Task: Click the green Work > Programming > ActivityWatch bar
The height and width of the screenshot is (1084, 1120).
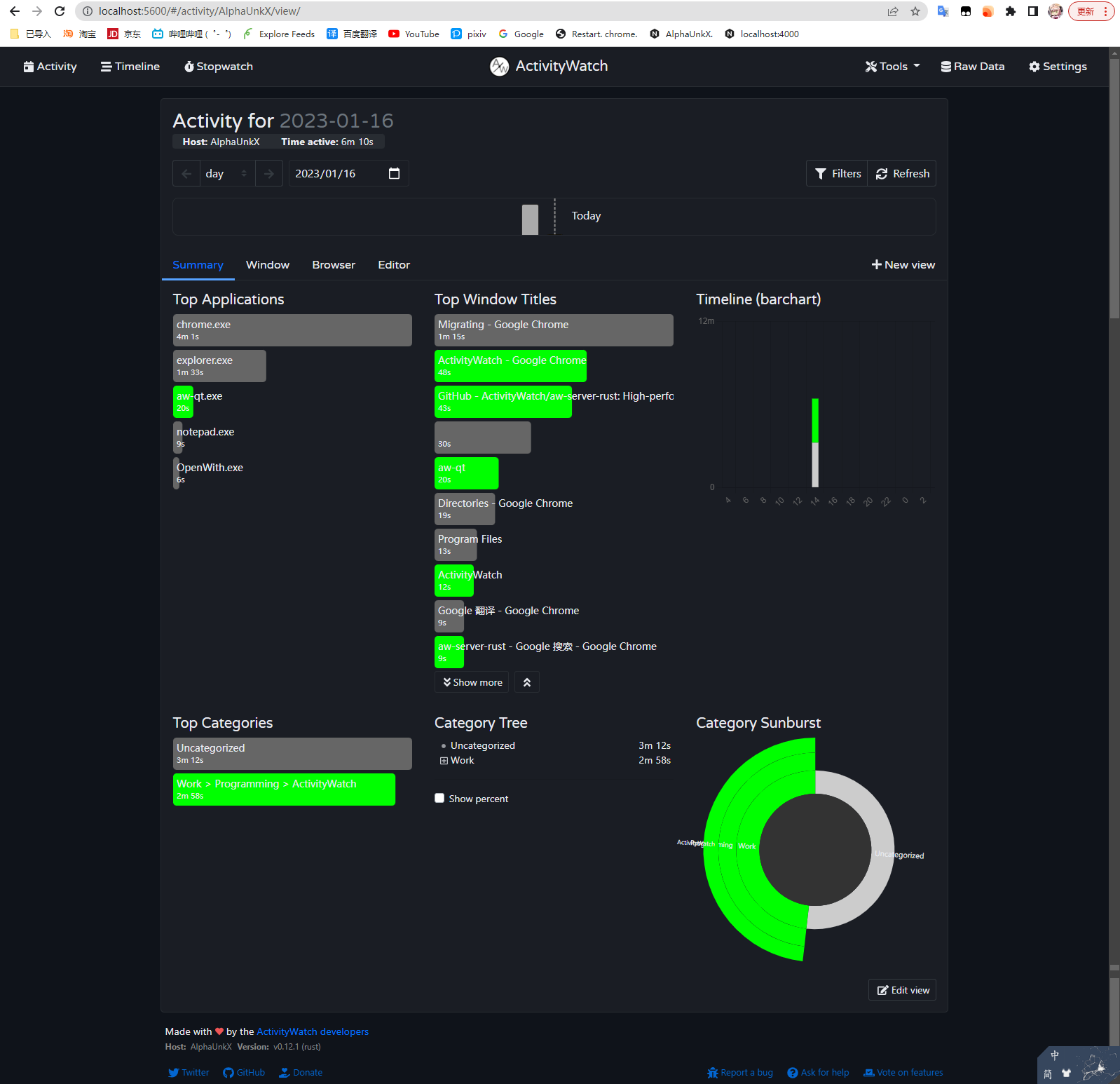Action: click(x=284, y=790)
